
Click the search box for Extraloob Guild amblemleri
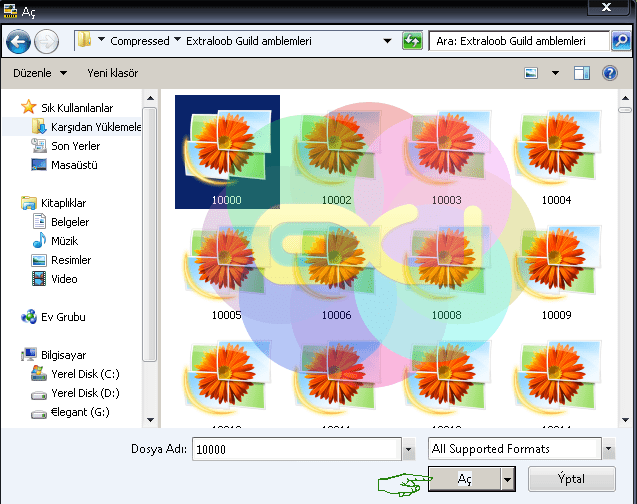click(x=519, y=41)
